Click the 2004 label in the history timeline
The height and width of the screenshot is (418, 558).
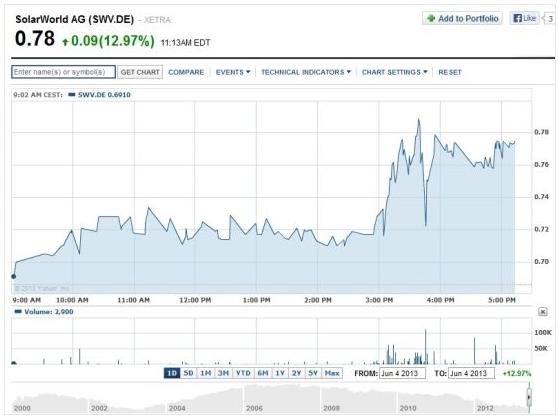point(177,408)
